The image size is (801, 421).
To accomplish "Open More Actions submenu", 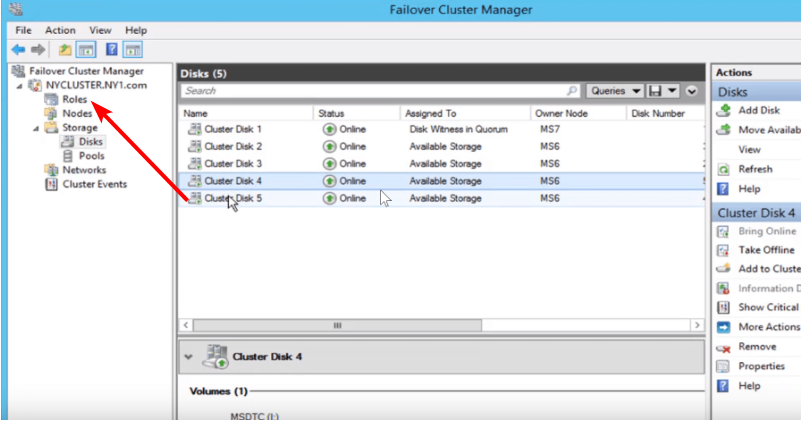I will (x=759, y=327).
